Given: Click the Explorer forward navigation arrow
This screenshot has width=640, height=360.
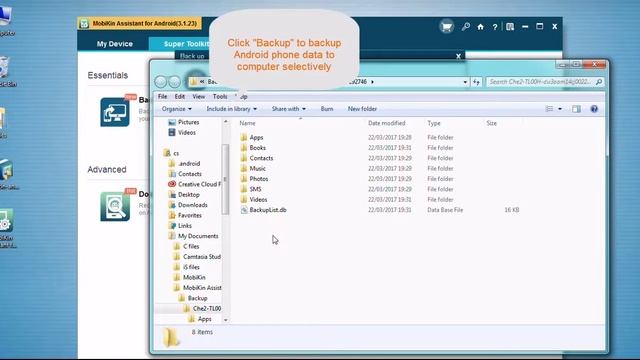Looking at the screenshot, I should click(174, 82).
